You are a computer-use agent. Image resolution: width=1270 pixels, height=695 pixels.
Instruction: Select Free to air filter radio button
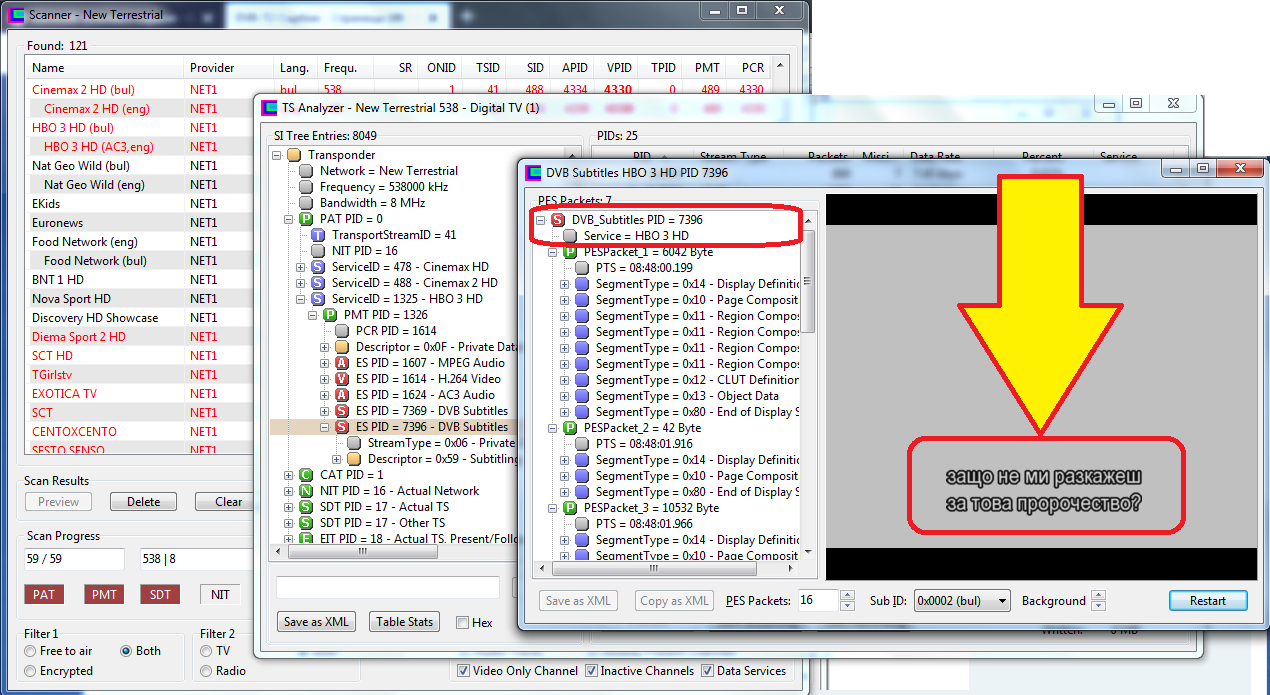pos(31,651)
